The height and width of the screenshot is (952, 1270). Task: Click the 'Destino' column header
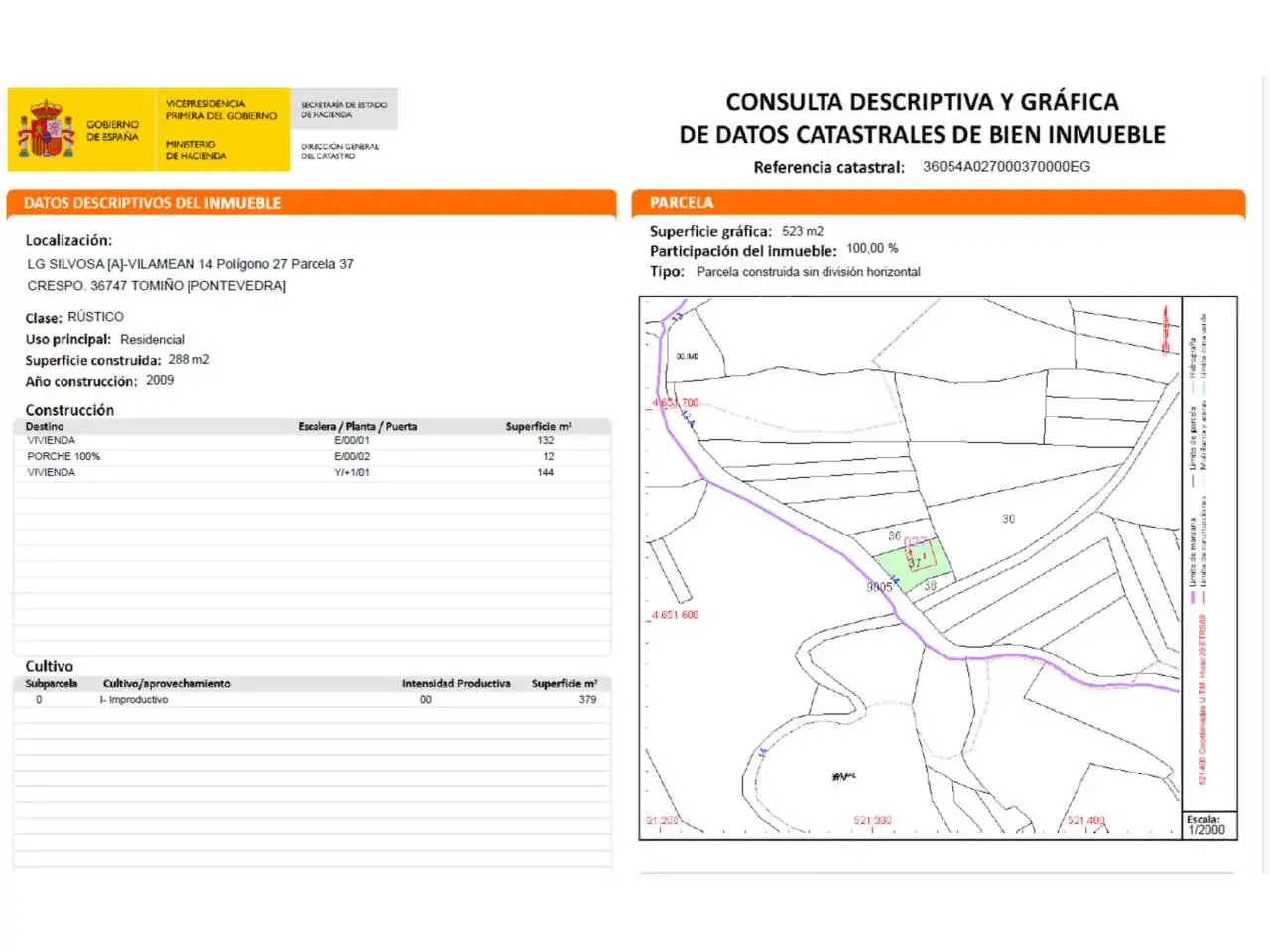pyautogui.click(x=45, y=426)
